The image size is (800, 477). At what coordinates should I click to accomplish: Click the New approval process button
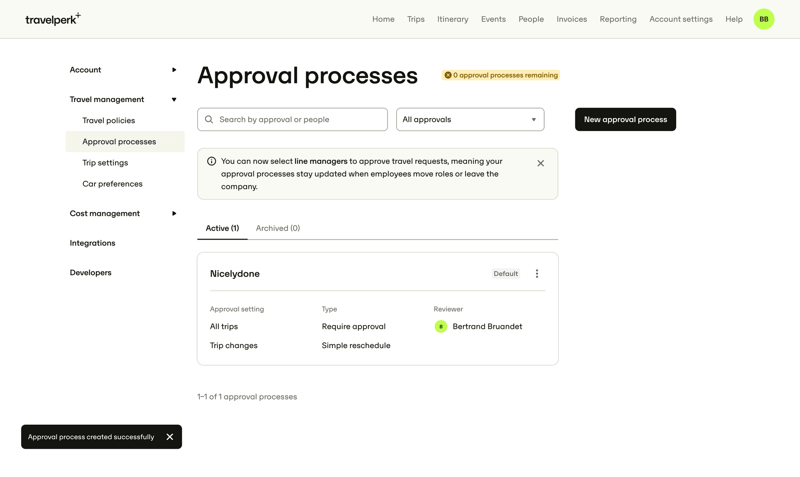625,120
